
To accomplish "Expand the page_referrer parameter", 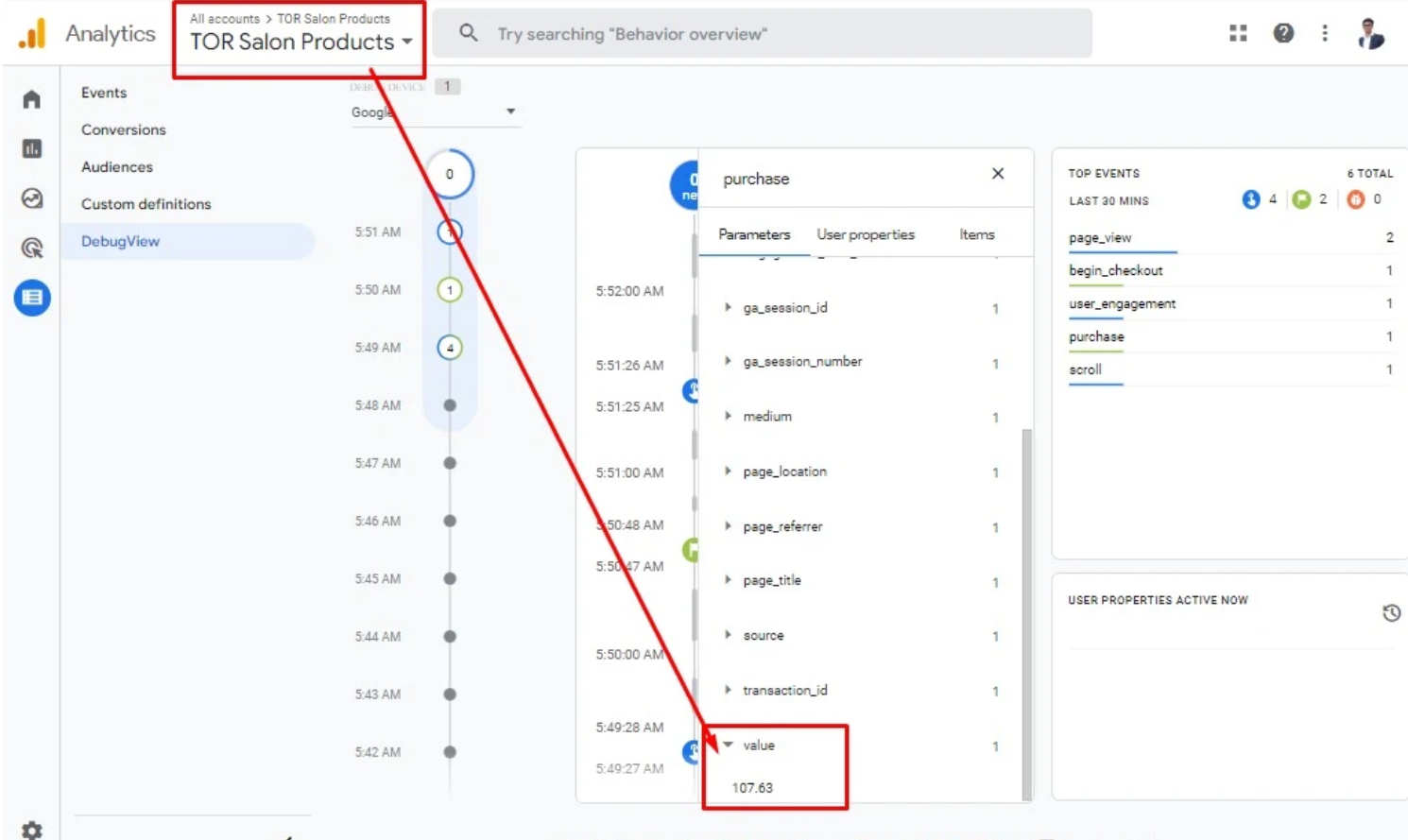I will click(x=727, y=525).
